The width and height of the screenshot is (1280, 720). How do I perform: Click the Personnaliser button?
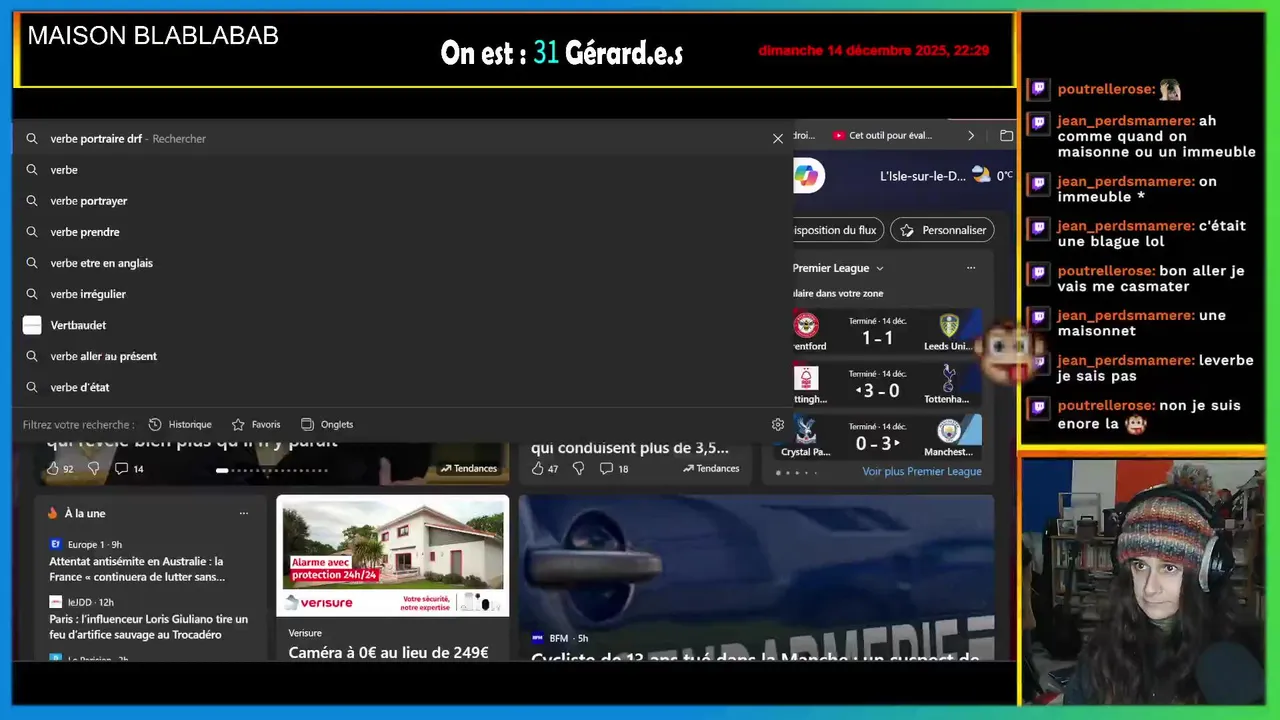tap(942, 230)
